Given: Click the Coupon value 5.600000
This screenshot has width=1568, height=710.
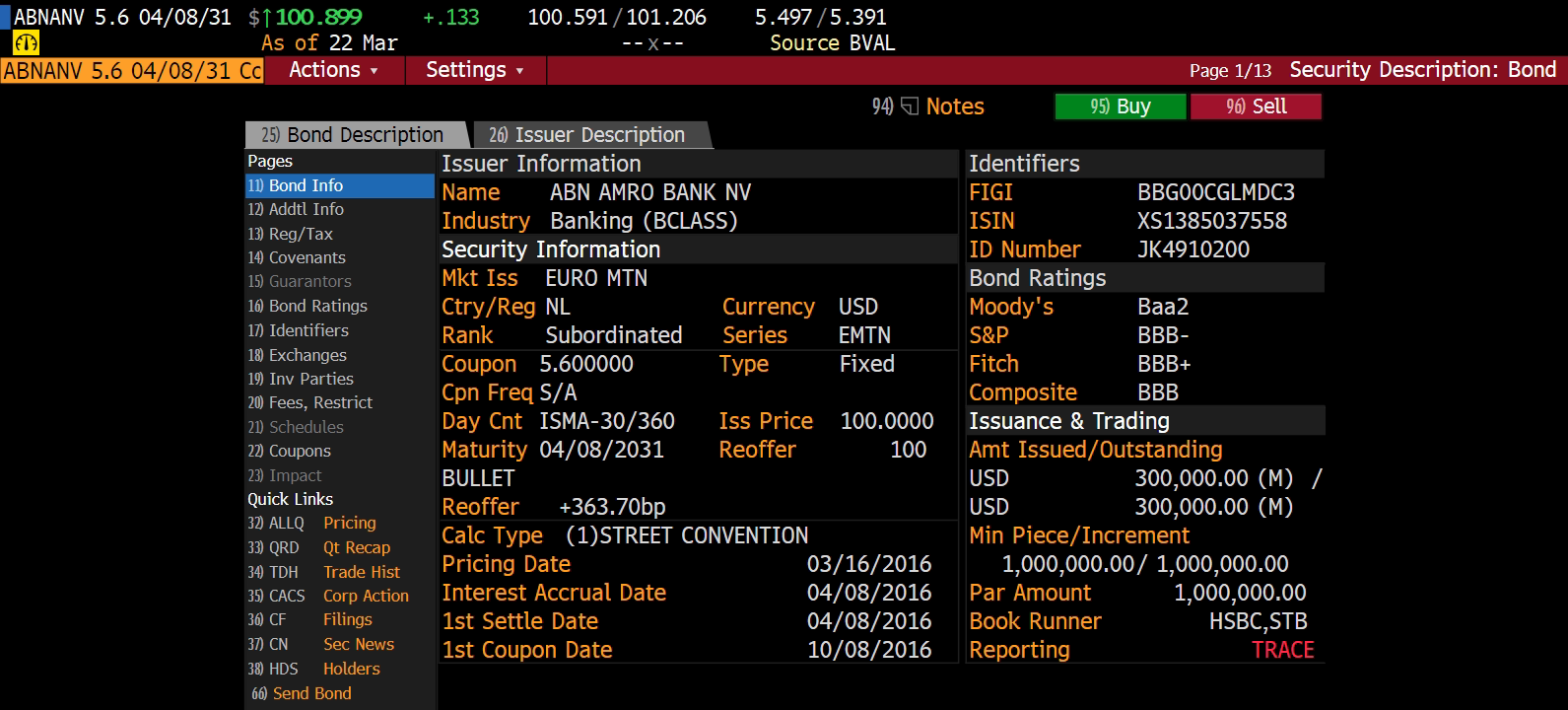Looking at the screenshot, I should tap(586, 364).
